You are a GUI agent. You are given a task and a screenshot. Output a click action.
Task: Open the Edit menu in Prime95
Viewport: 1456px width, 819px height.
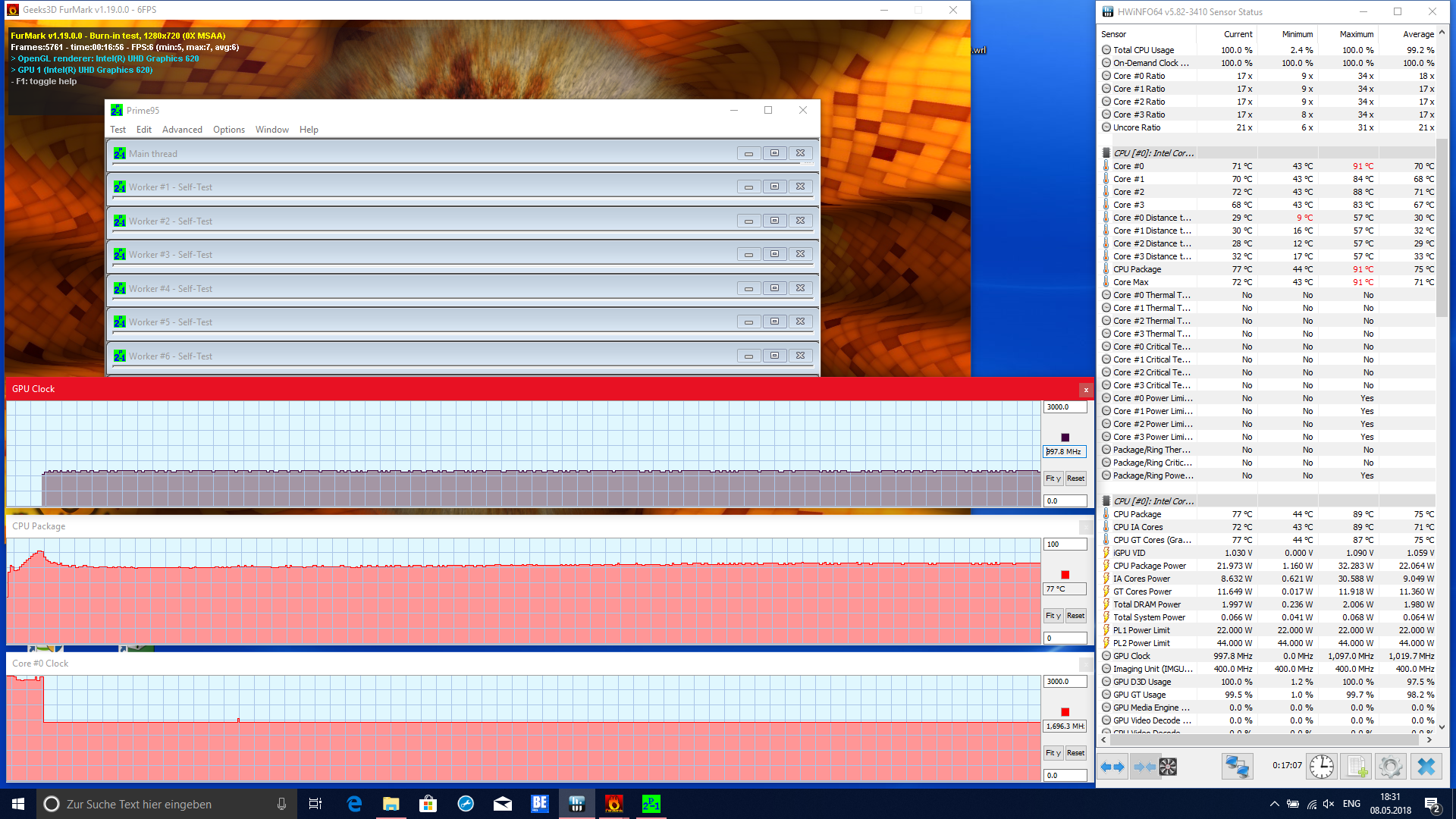pyautogui.click(x=144, y=130)
